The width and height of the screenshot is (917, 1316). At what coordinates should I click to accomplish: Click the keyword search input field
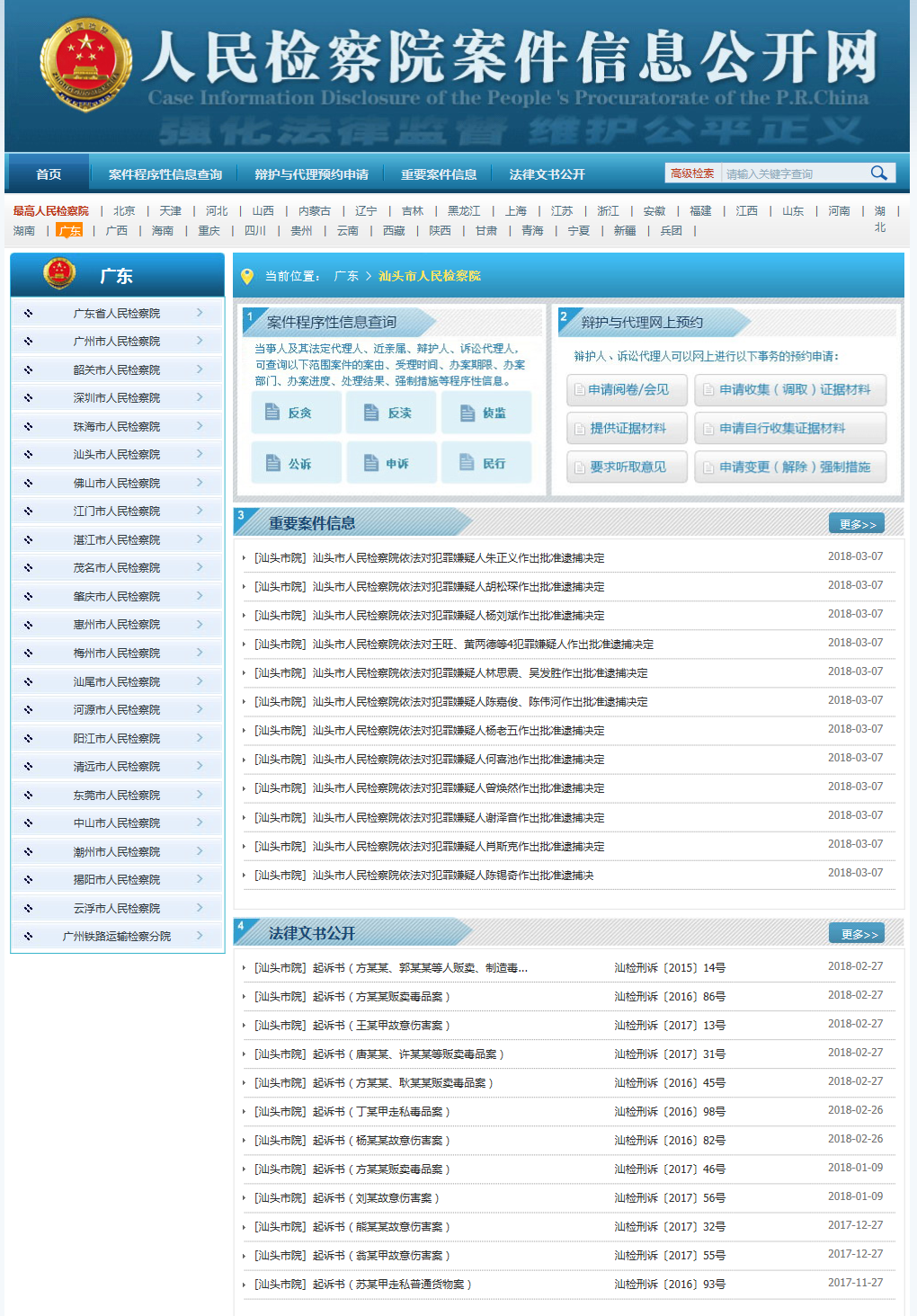[x=791, y=173]
